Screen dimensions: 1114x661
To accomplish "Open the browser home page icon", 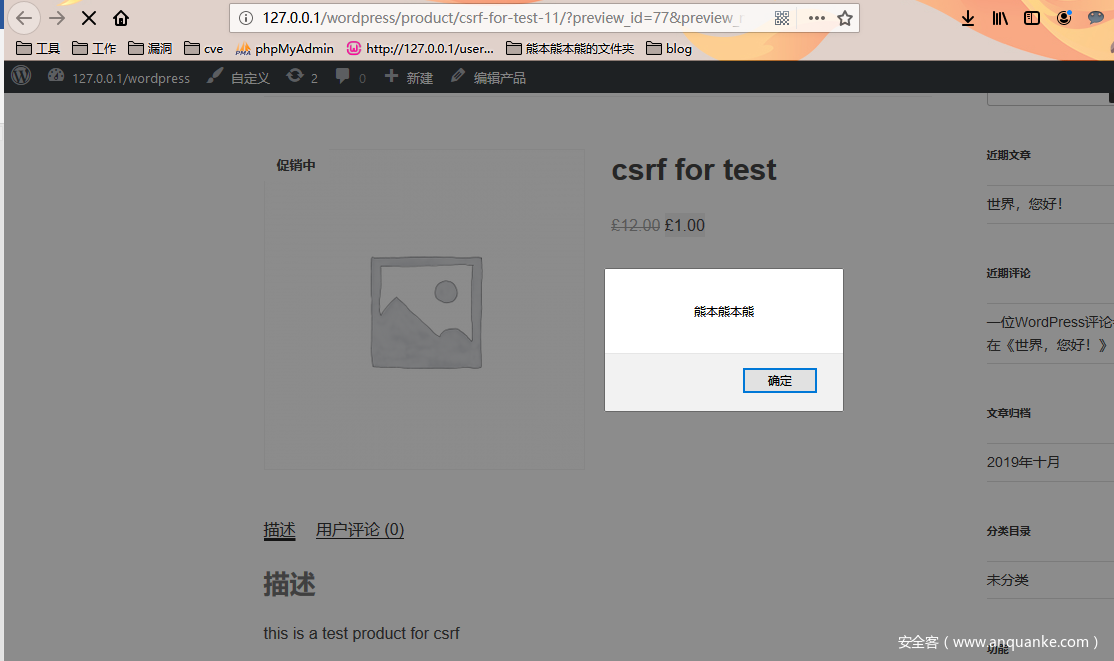I will [121, 18].
